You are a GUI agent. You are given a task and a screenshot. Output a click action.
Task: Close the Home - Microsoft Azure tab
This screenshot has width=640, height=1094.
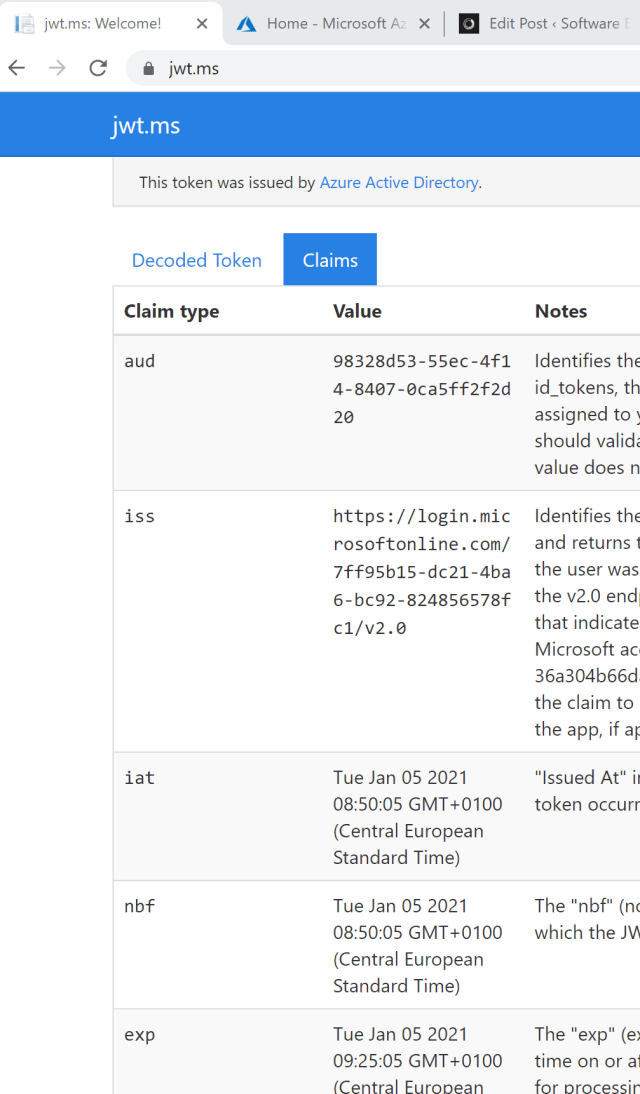[424, 23]
